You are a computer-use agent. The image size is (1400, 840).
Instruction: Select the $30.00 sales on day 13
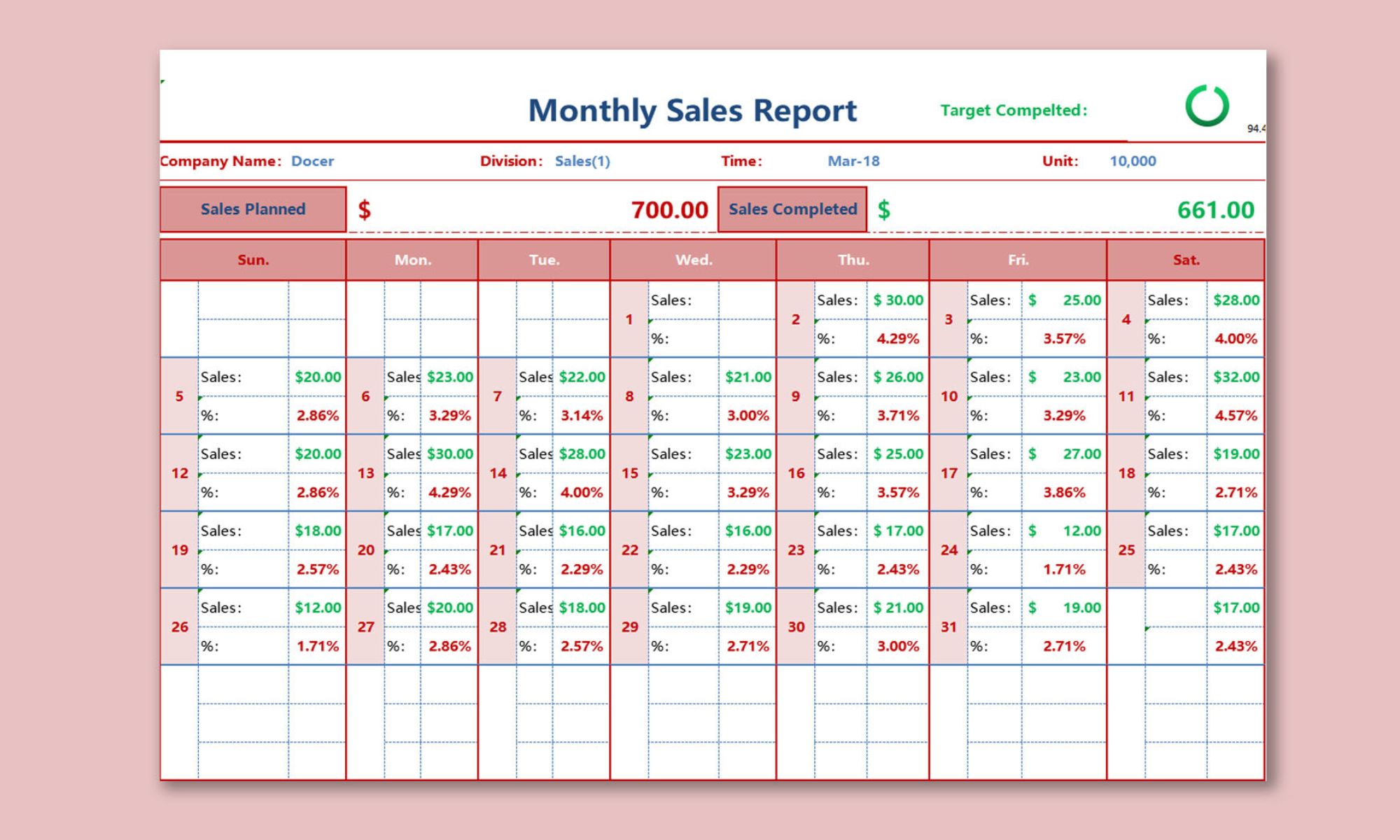tap(449, 454)
